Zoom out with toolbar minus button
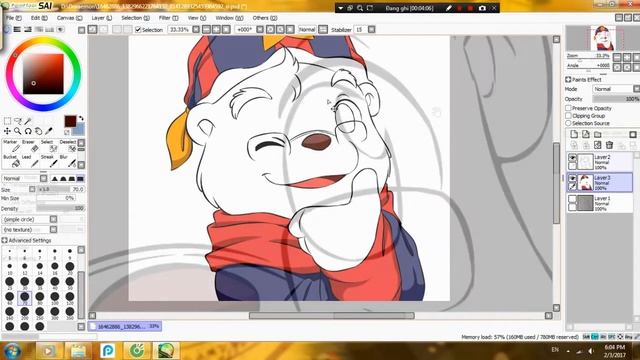Viewport: 640px width, 360px height. point(207,29)
